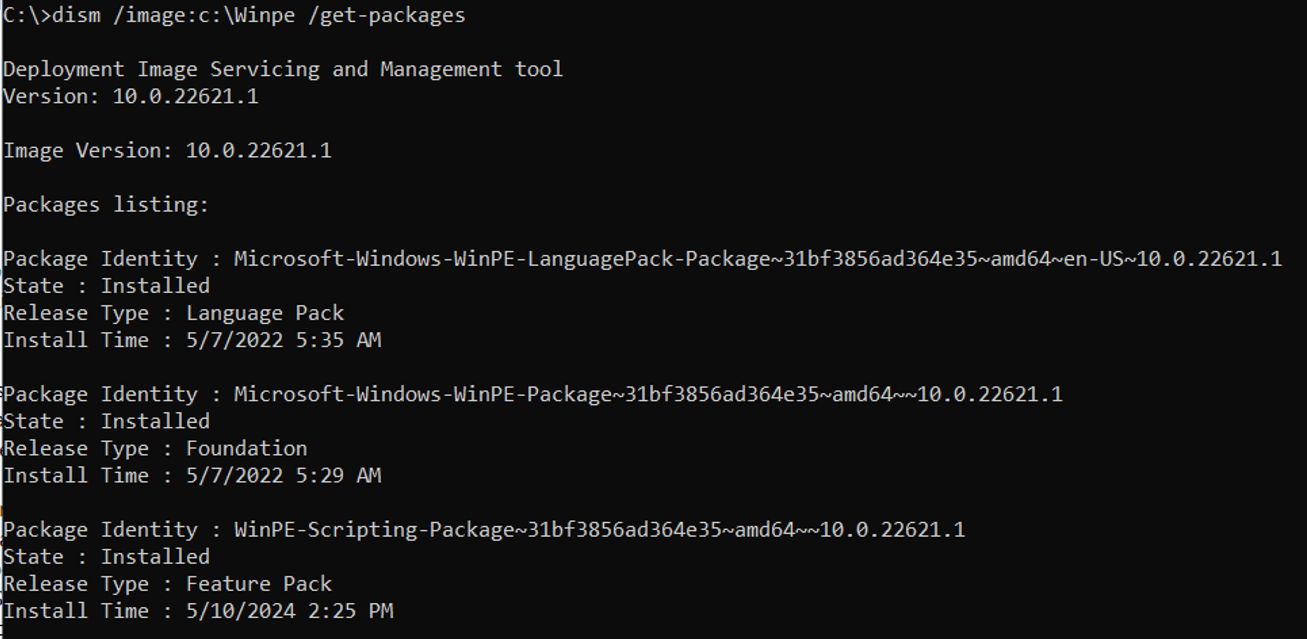The image size is (1307, 639).
Task: Click the State line under the LanguagePack package
Action: pos(106,286)
